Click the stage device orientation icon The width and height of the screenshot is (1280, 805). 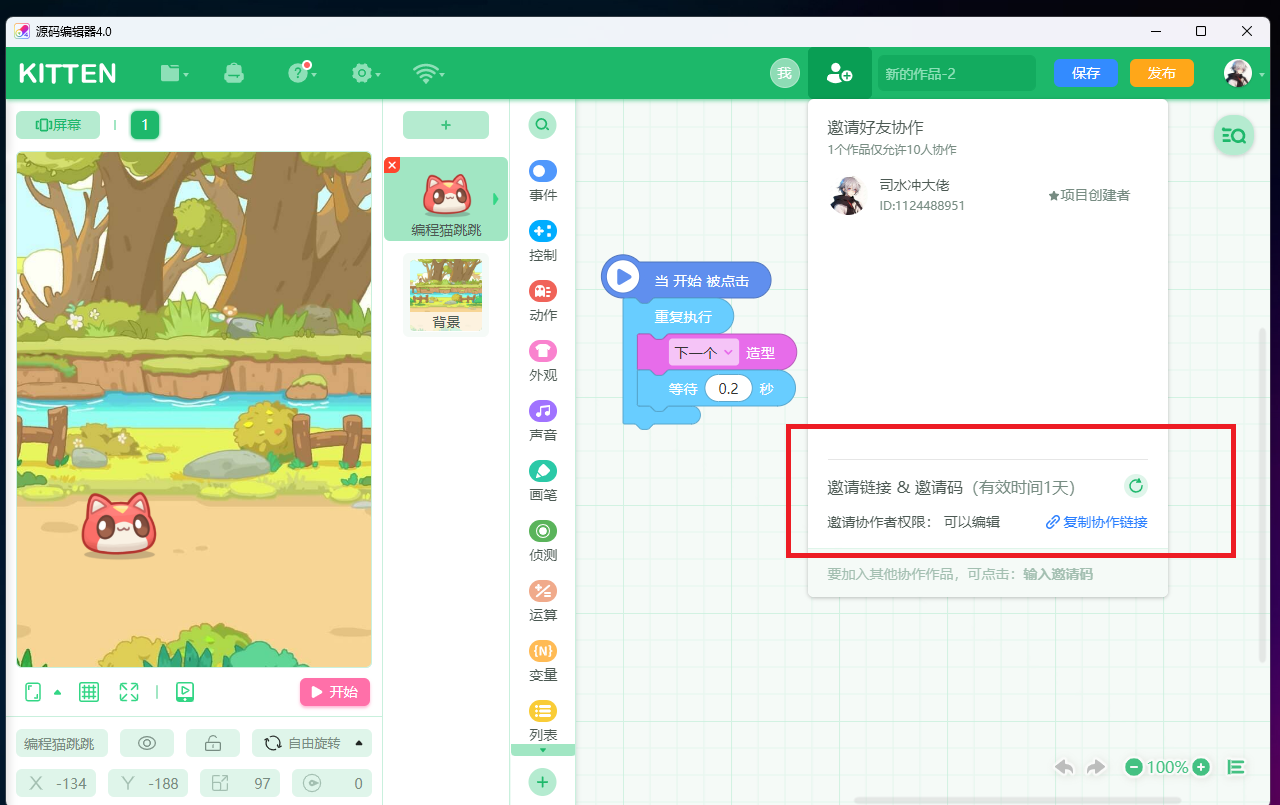click(33, 692)
